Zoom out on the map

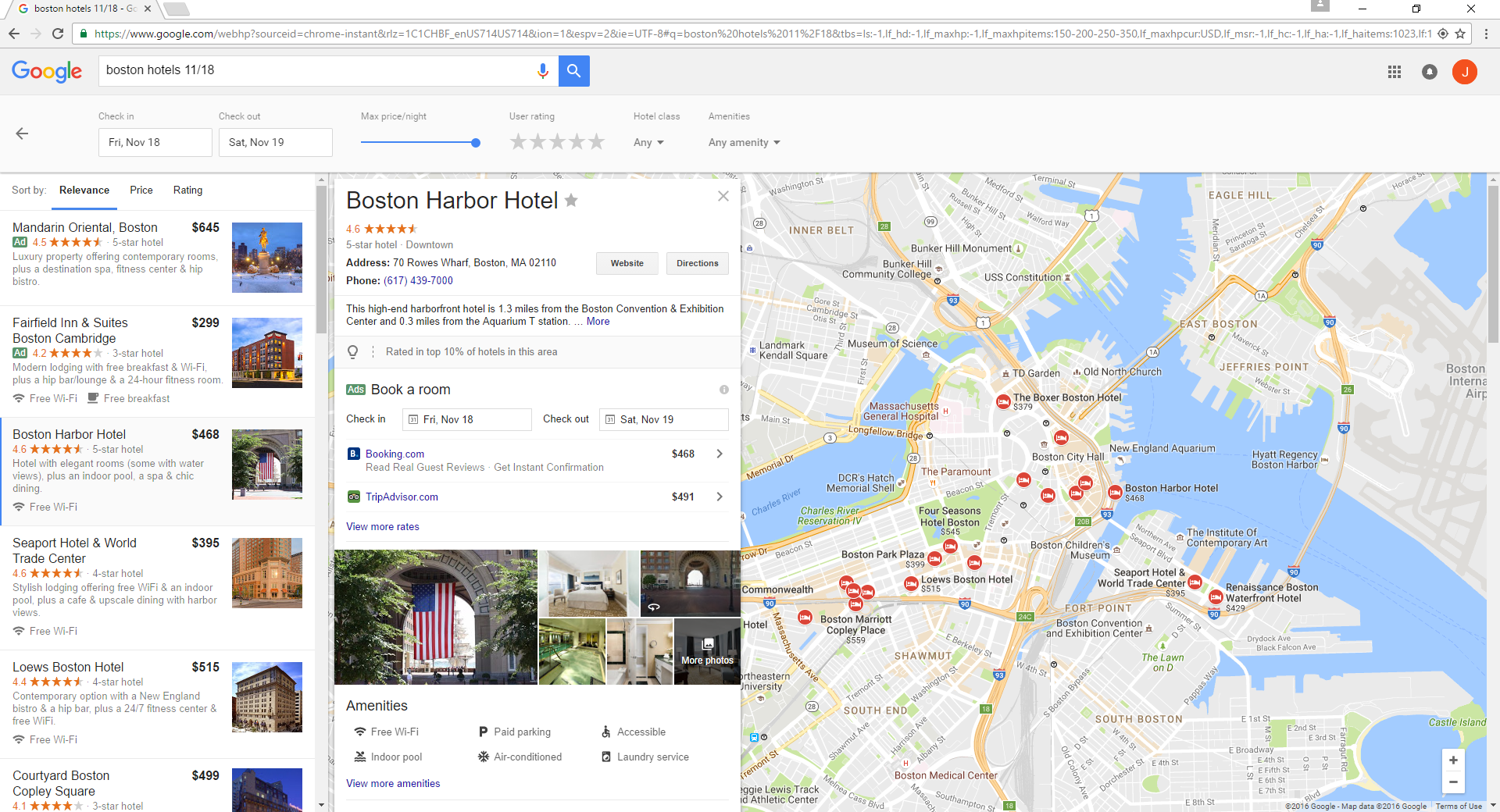click(1453, 782)
